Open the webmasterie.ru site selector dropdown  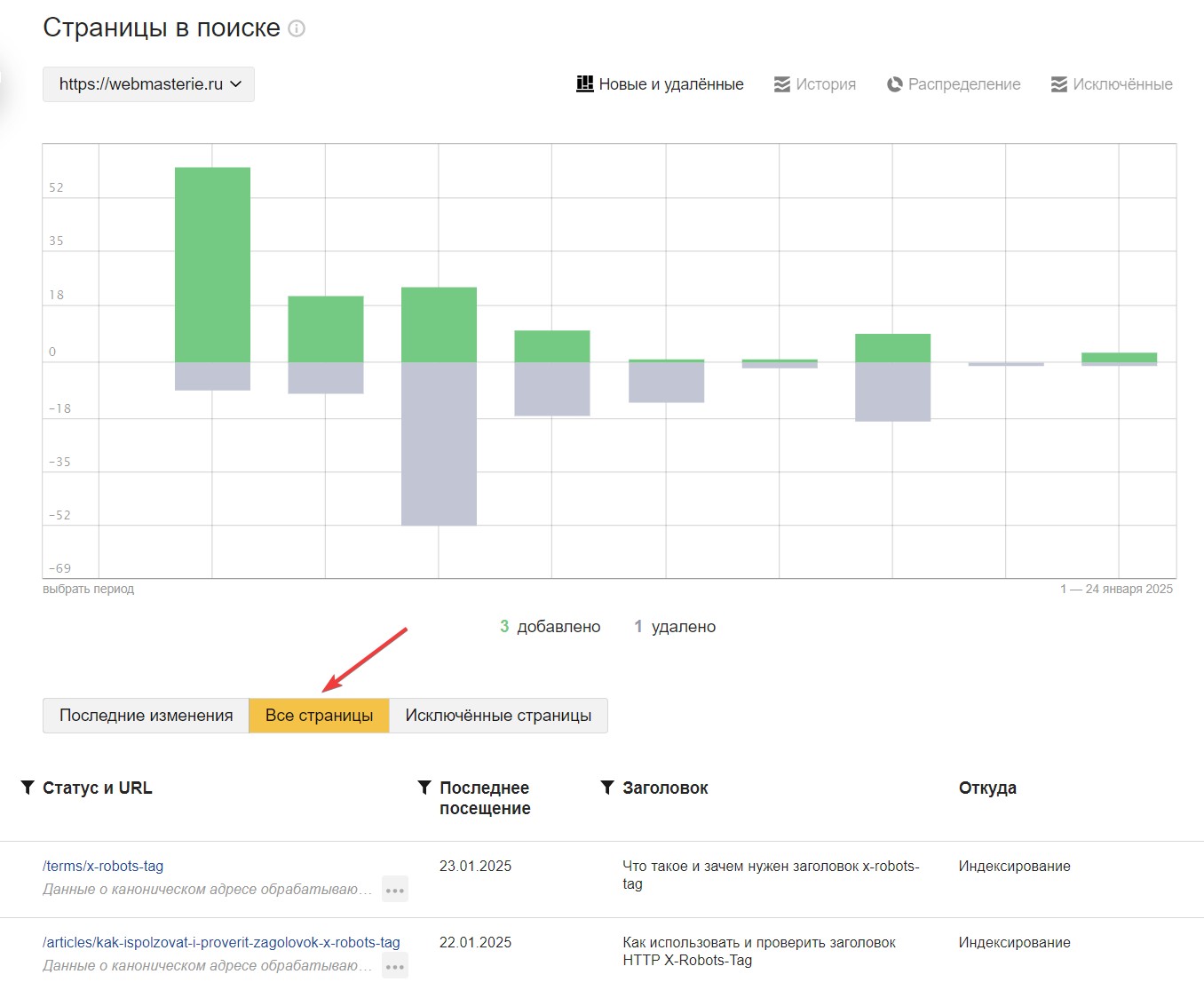(x=148, y=84)
